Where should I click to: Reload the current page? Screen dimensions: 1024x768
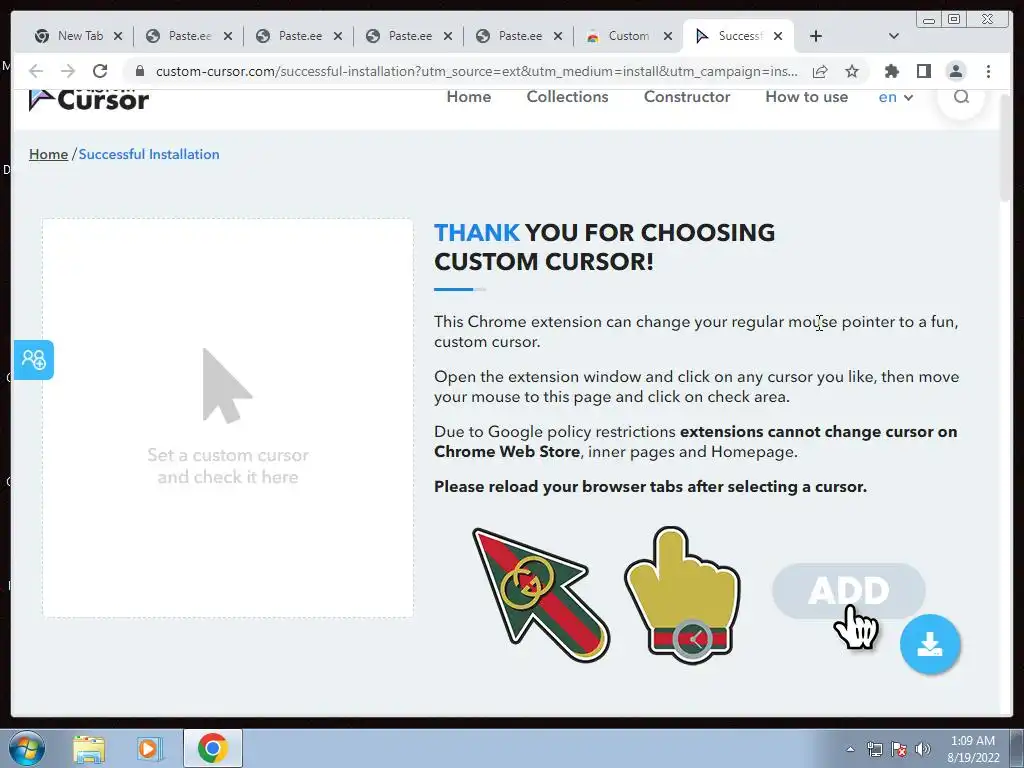[x=100, y=71]
